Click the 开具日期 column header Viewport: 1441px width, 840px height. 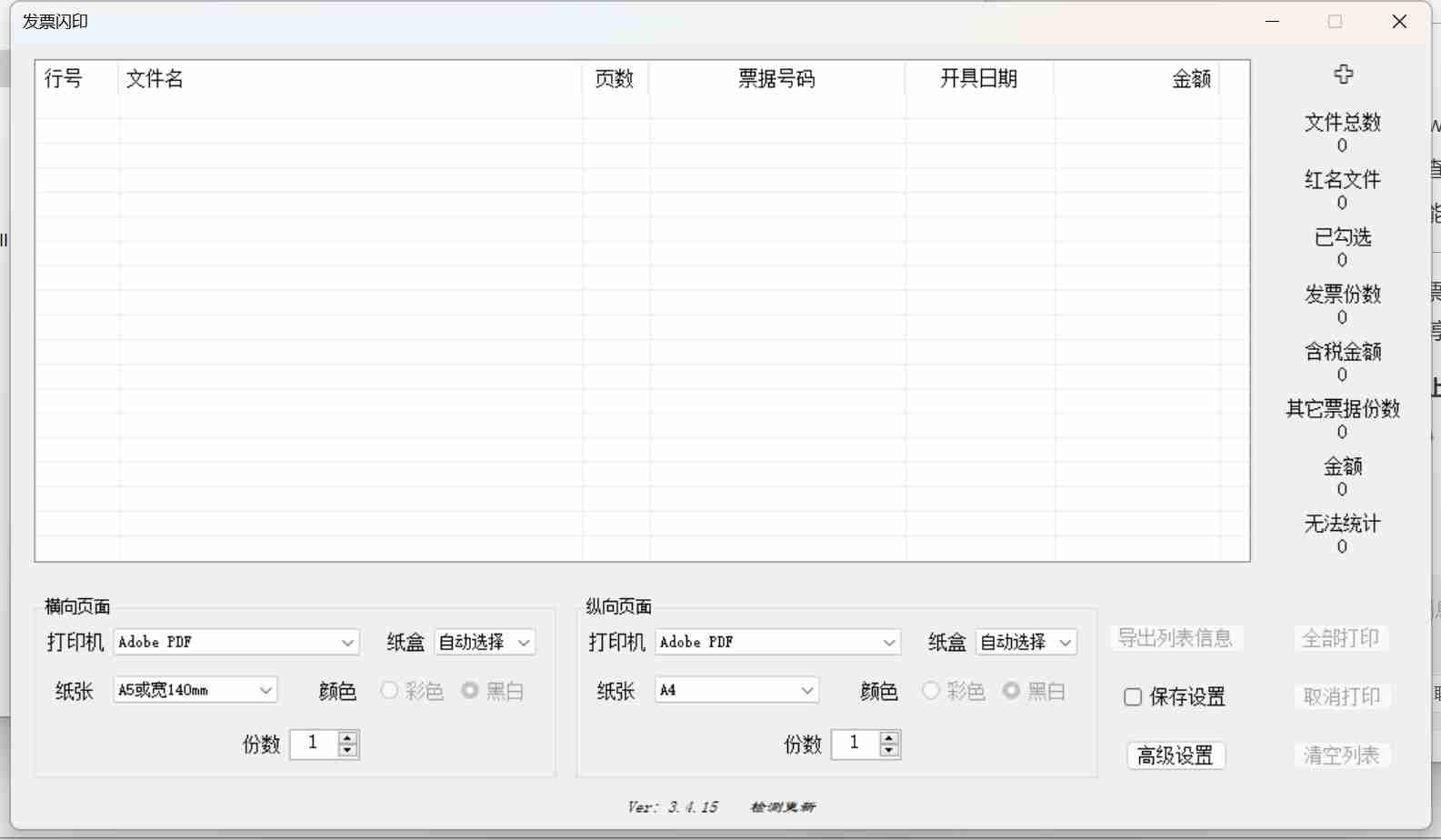tap(978, 79)
